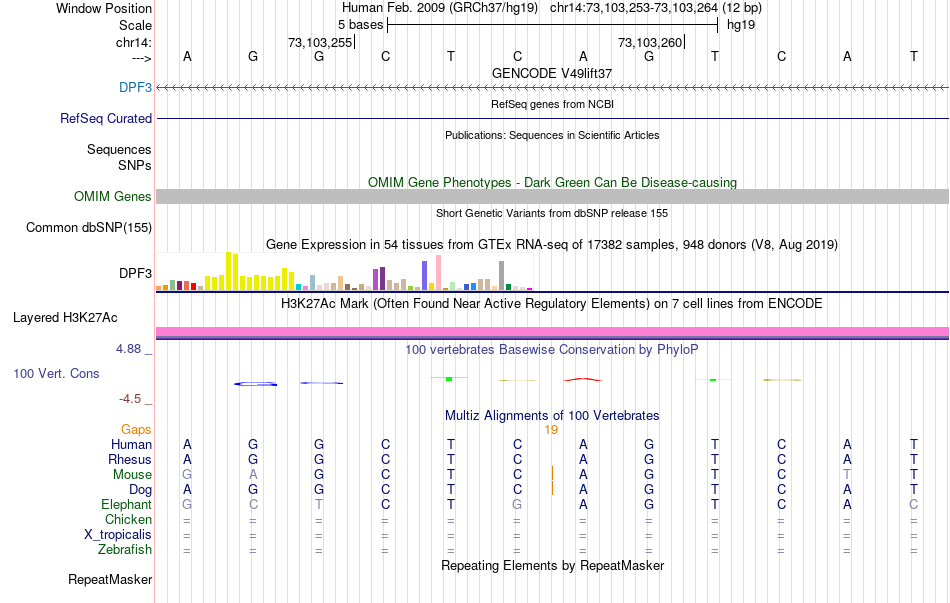Viewport: 950px width, 603px height.
Task: Click the orange 19 gap count
Action: pos(551,430)
